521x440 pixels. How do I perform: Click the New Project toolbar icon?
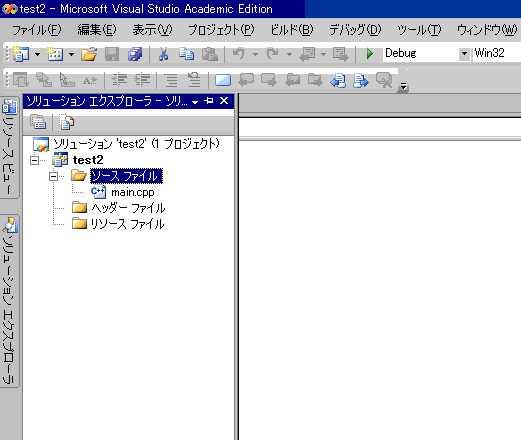20,54
